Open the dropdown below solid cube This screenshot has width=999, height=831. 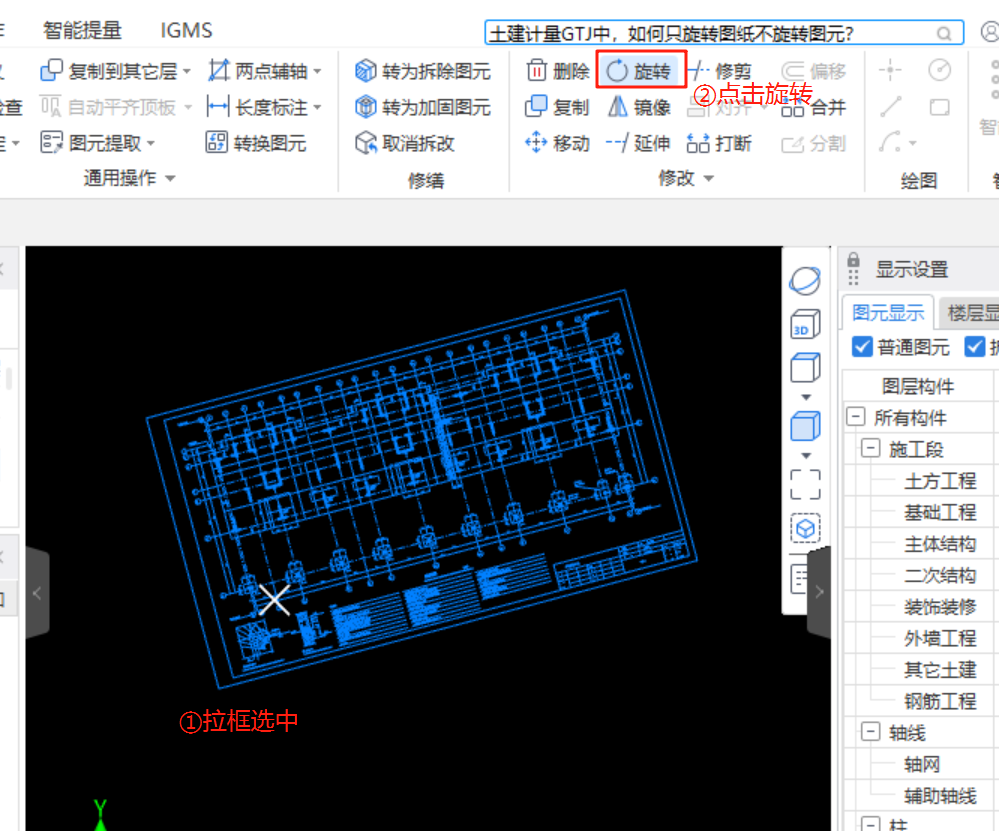coord(806,456)
